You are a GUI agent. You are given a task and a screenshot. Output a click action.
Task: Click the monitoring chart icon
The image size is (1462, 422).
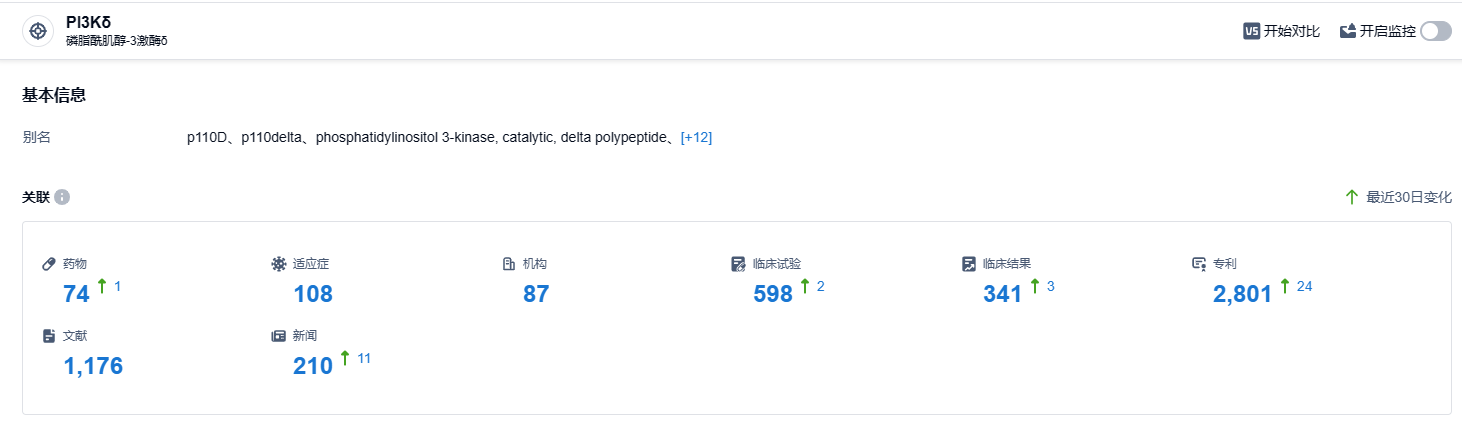[1348, 31]
